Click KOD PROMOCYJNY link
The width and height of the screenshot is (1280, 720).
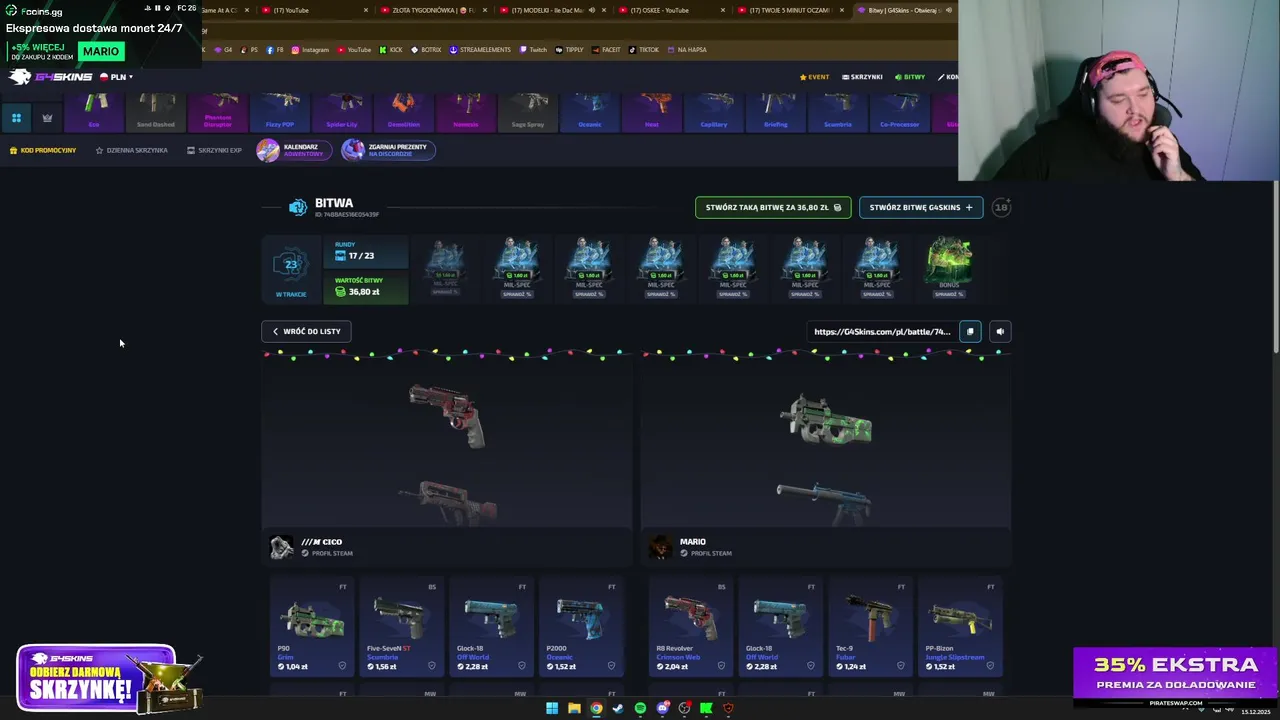(x=43, y=150)
